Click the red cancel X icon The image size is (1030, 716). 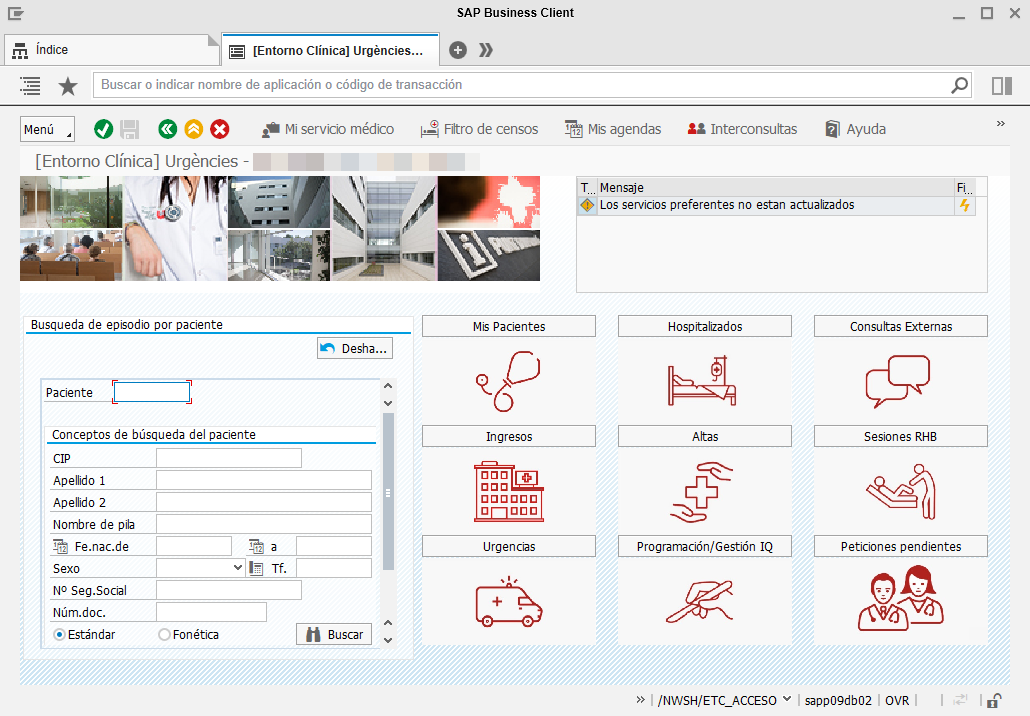pos(219,129)
